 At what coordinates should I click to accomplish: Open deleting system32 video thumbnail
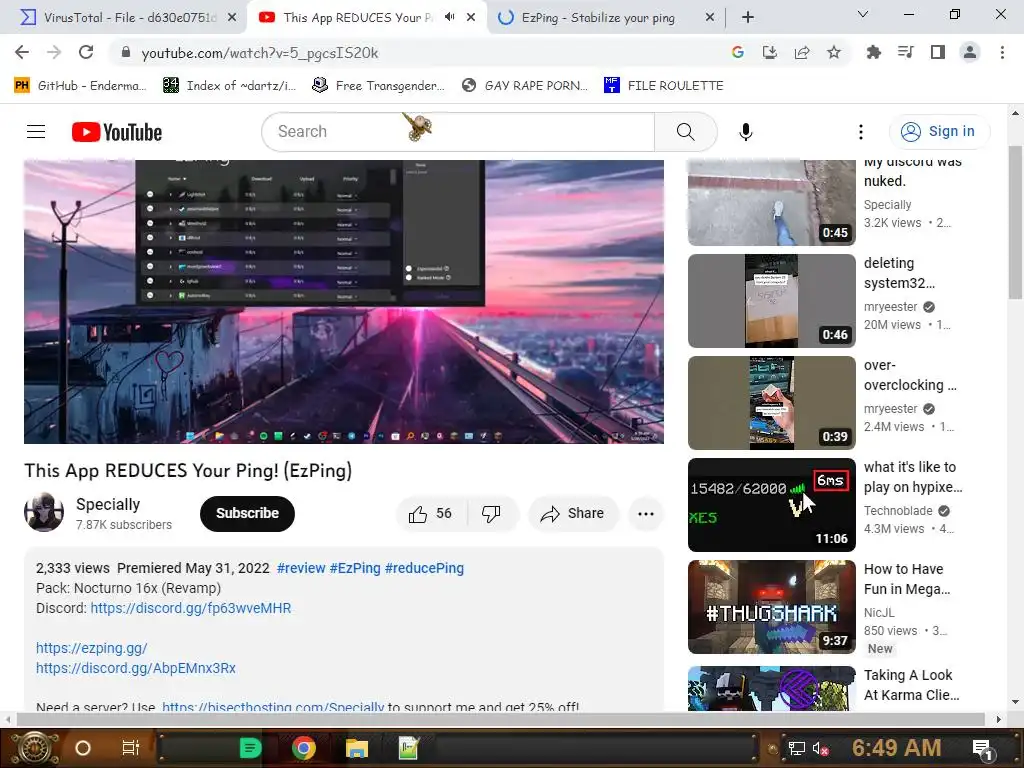click(772, 301)
